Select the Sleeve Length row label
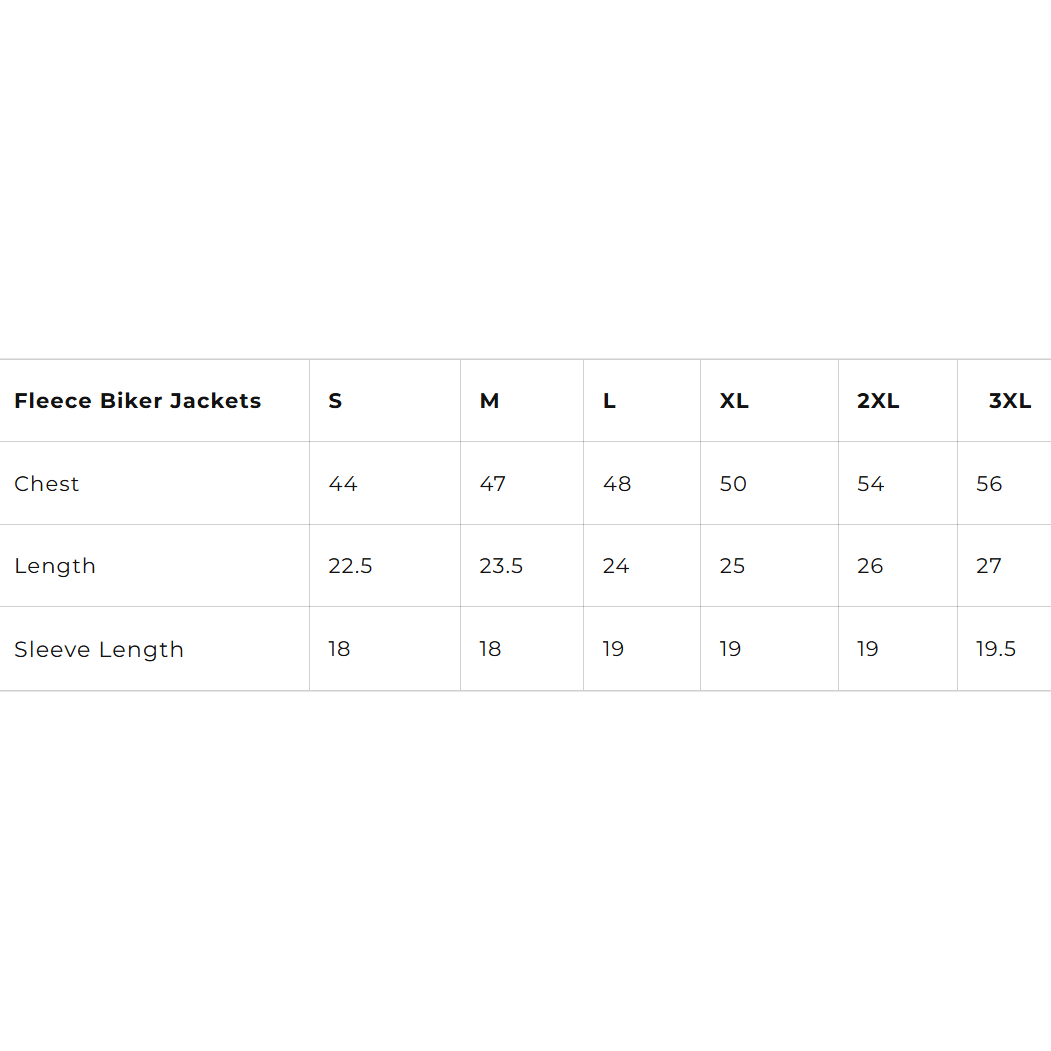Screen dimensions: 1051x1051 [x=99, y=650]
